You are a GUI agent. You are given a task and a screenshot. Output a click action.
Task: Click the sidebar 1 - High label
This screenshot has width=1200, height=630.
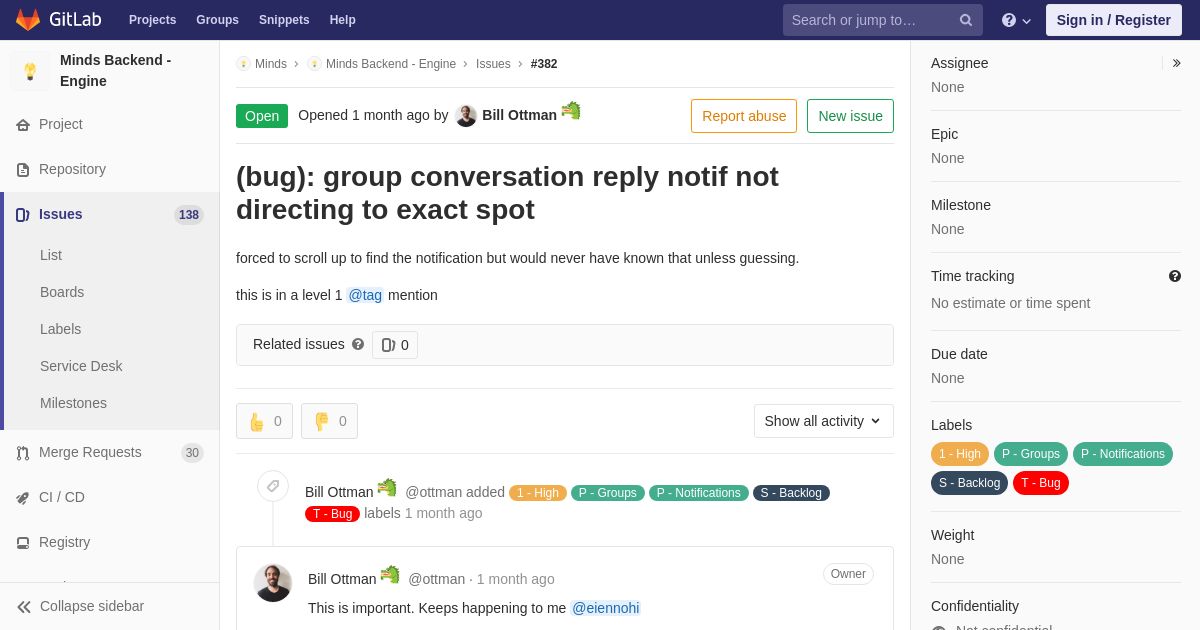(x=960, y=454)
